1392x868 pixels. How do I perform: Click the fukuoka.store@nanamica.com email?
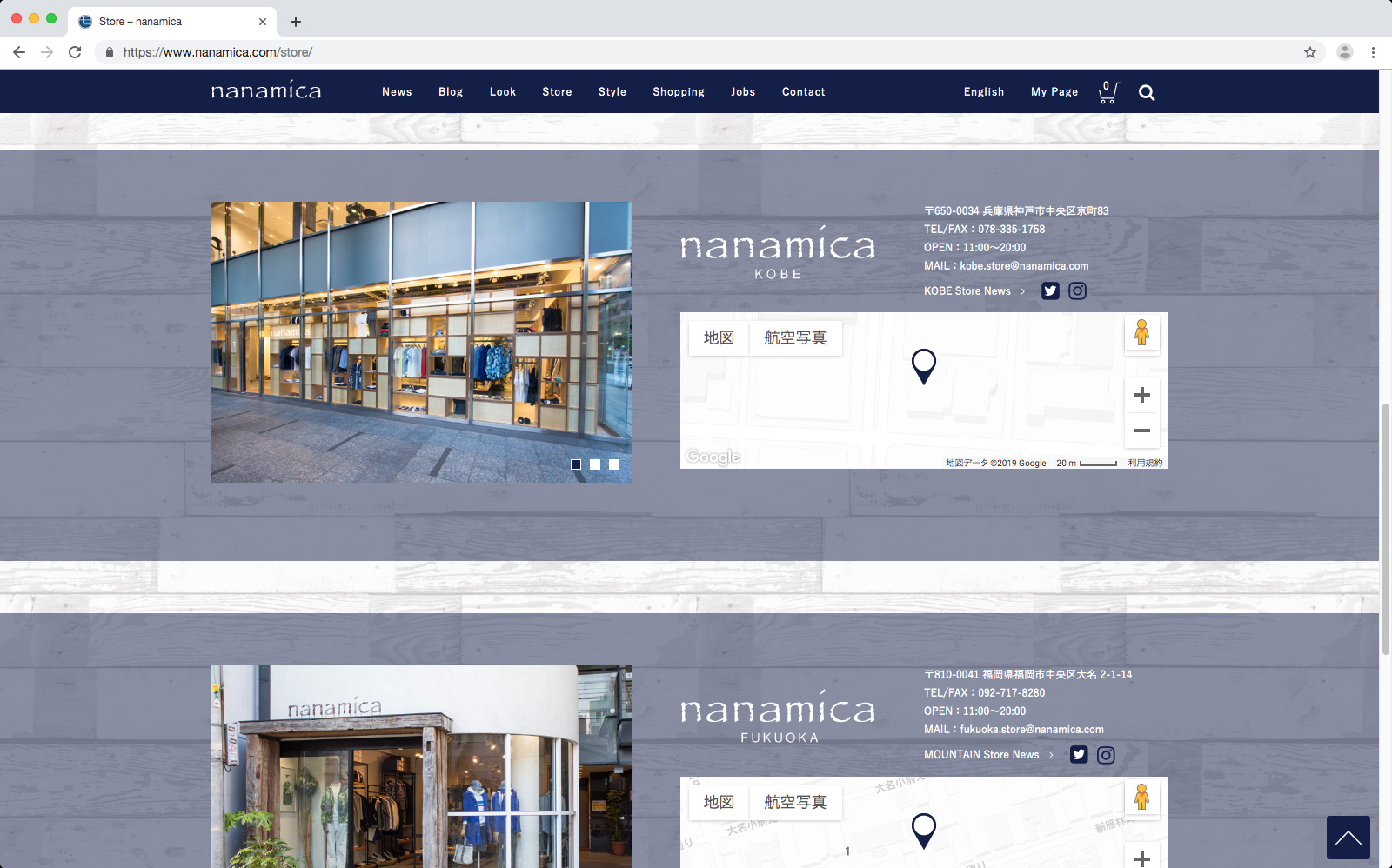(1032, 730)
